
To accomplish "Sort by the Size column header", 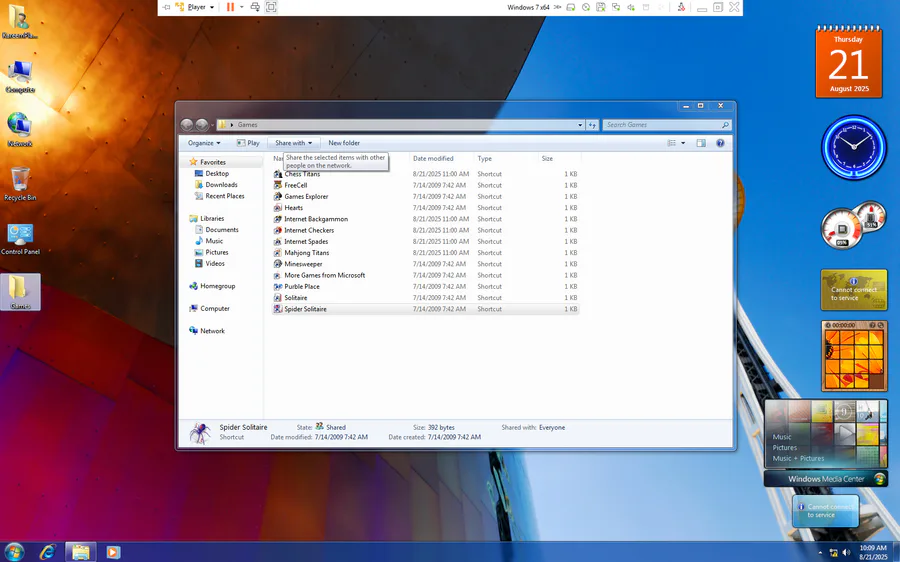I will [547, 158].
